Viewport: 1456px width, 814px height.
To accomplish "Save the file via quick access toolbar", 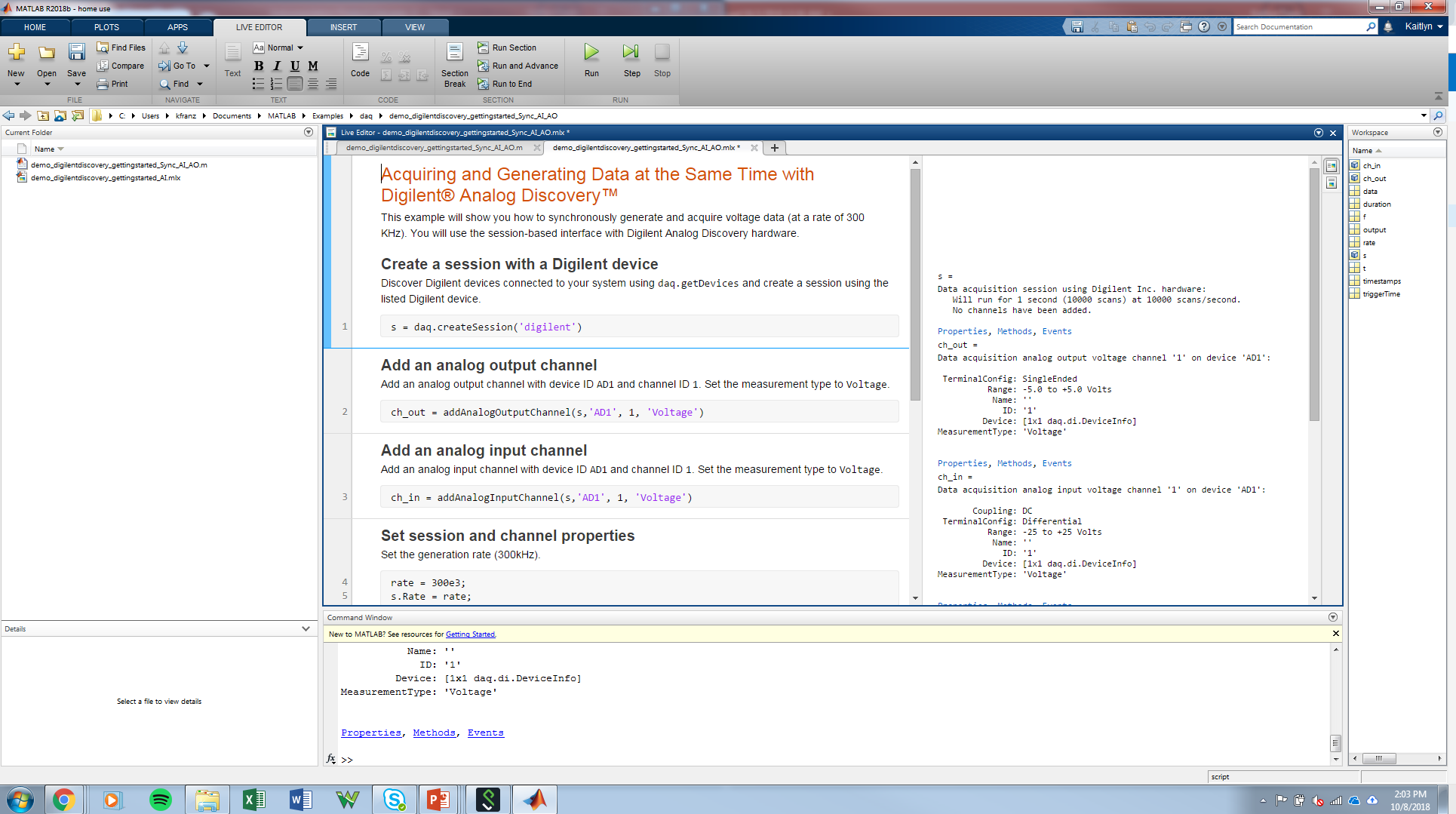I will 1077,26.
